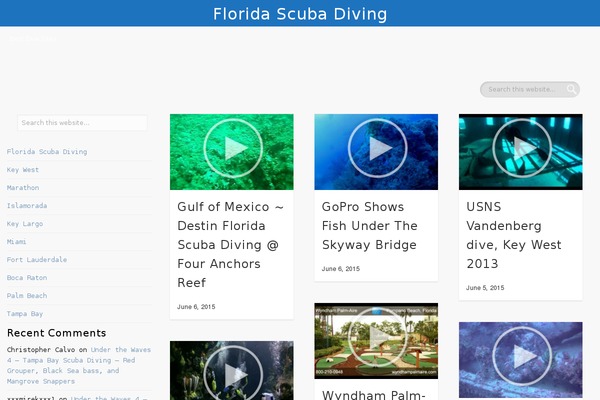Viewport: 600px width, 400px height.
Task: Click the Christopher Calvo commenter name
Action: click(41, 349)
